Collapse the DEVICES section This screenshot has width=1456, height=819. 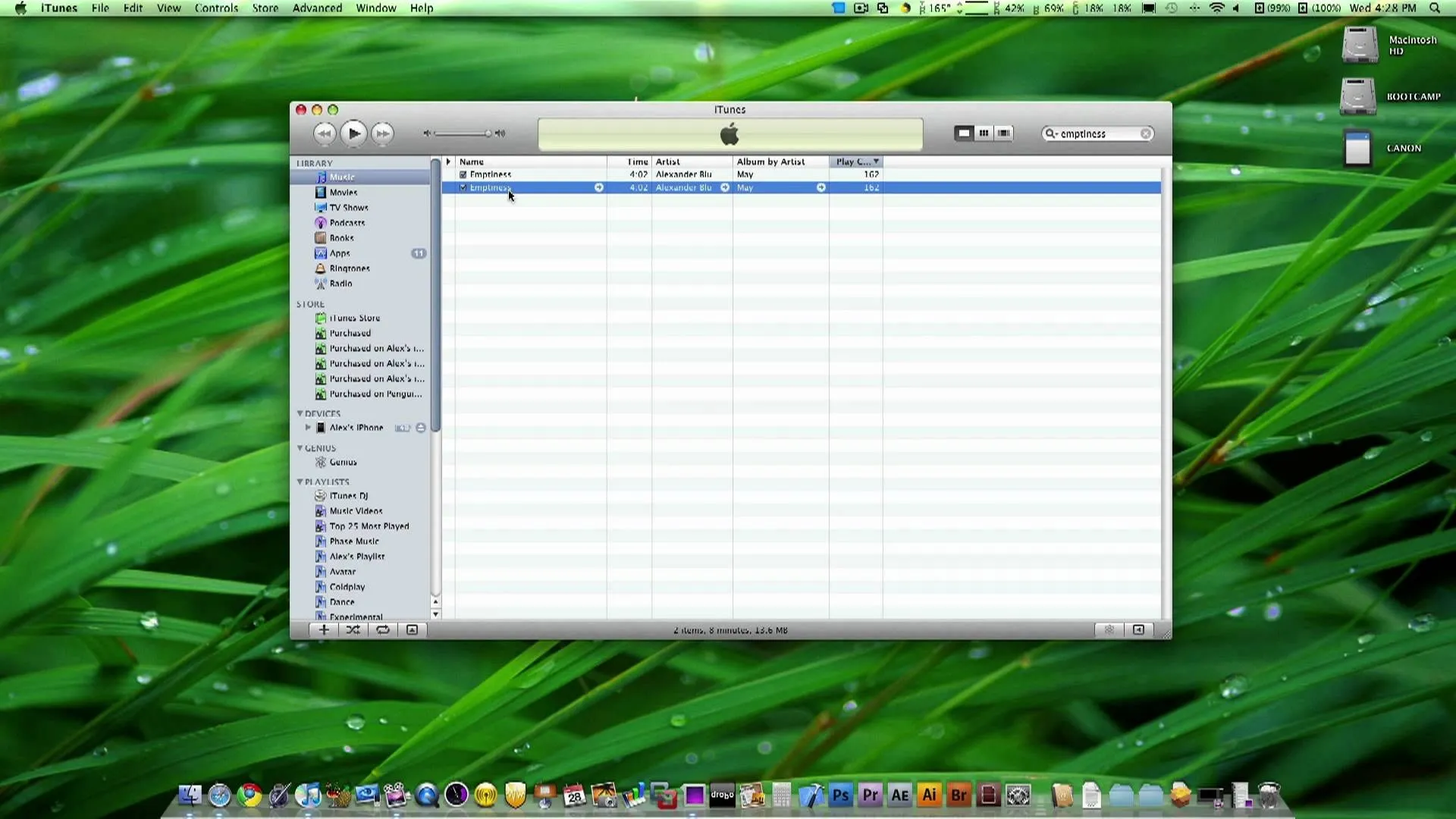point(300,413)
